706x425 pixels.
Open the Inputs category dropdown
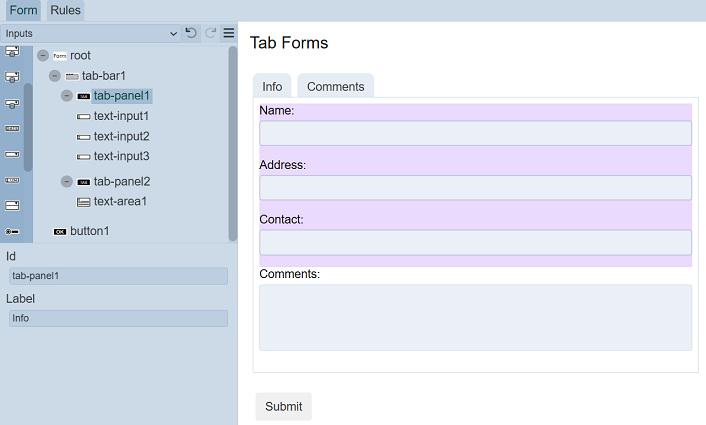tap(90, 33)
